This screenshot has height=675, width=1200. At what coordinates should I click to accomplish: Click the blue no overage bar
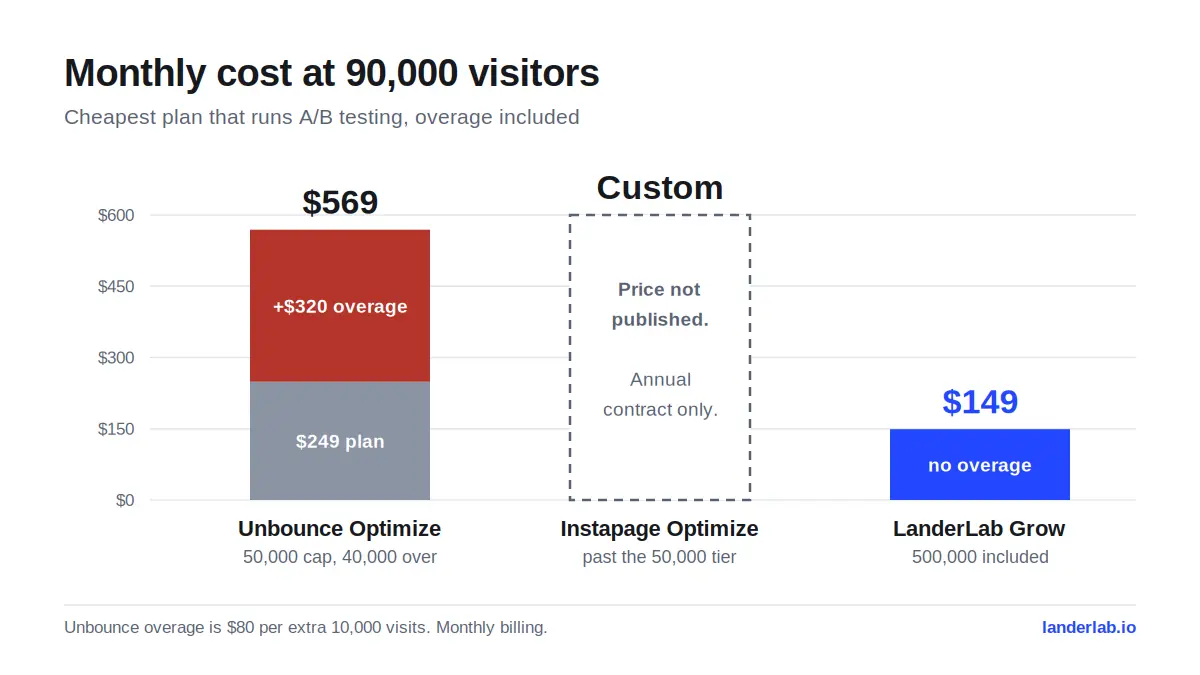[x=980, y=465]
